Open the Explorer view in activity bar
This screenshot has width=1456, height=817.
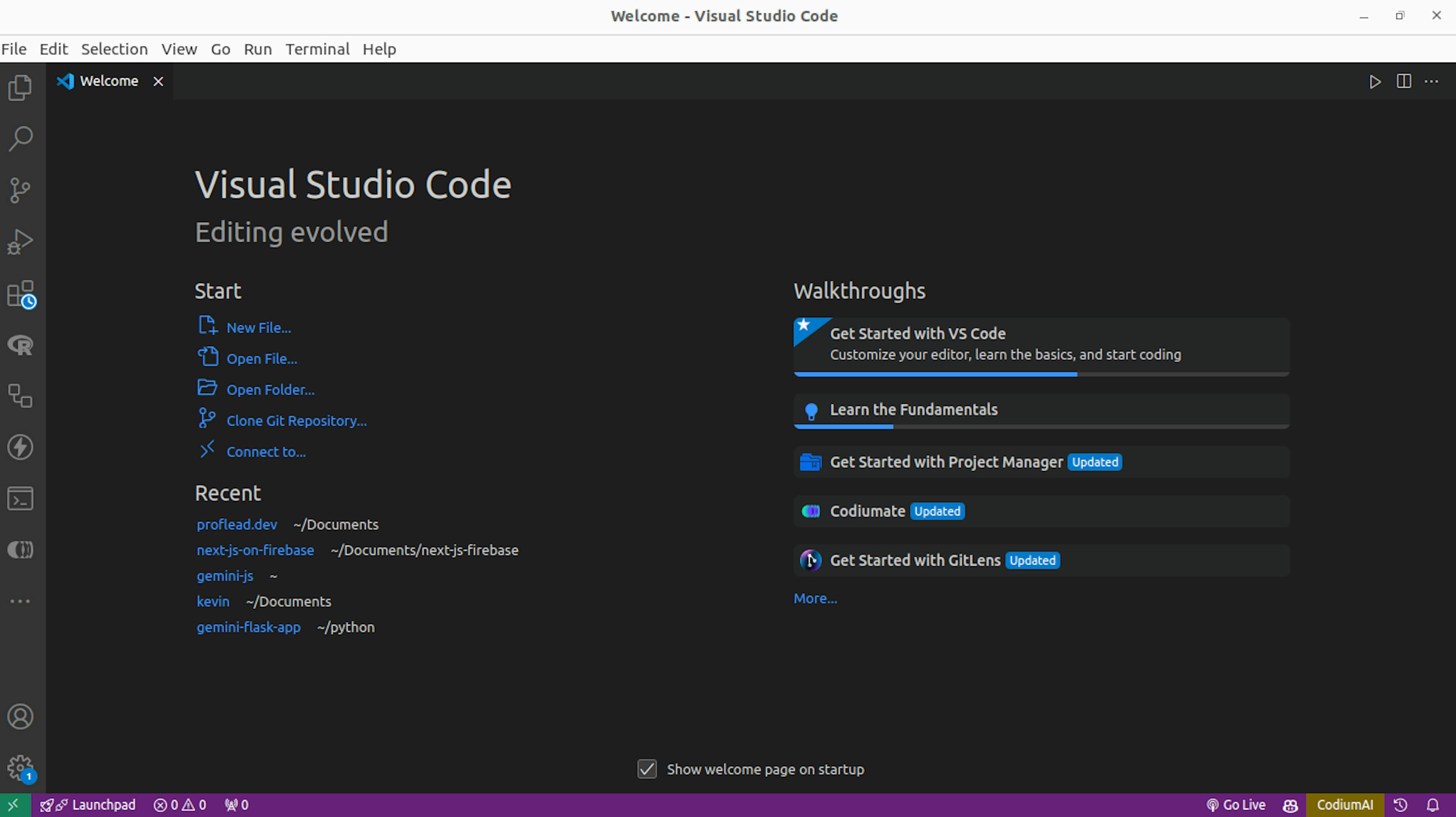[20, 88]
